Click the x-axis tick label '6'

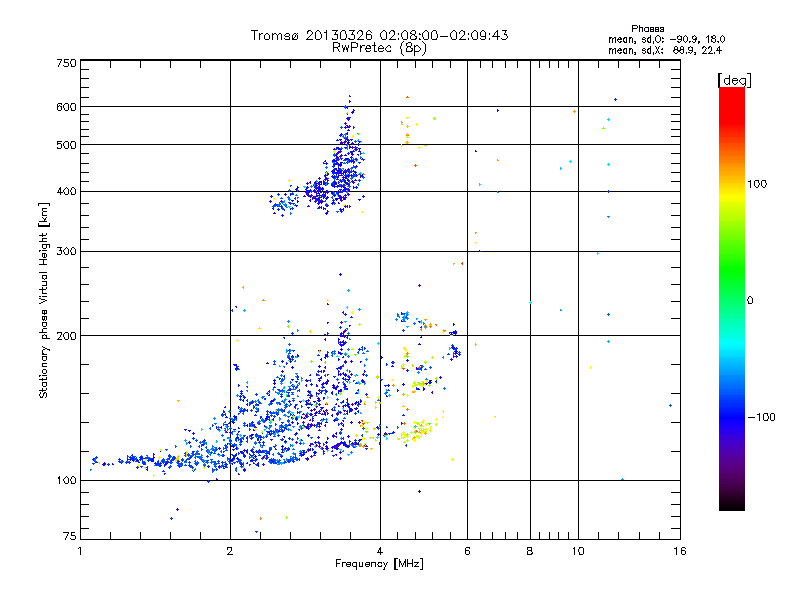[x=467, y=551]
